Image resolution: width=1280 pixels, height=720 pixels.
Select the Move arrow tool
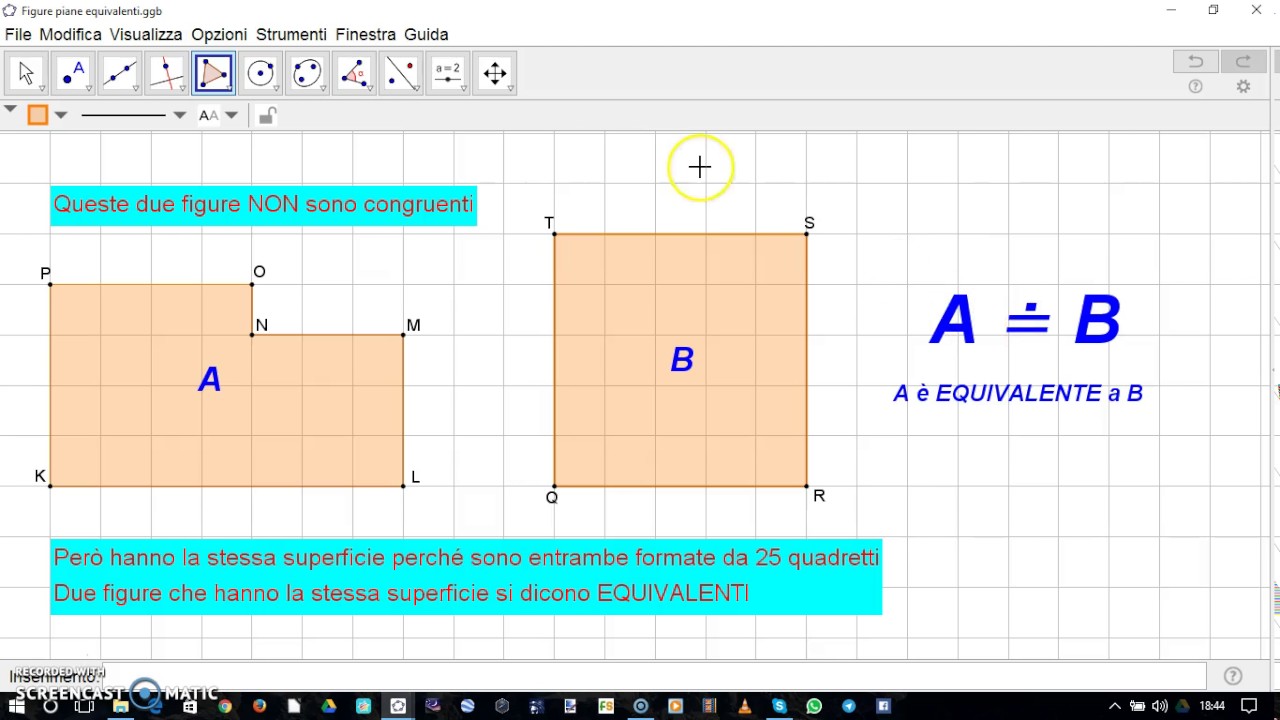point(26,74)
